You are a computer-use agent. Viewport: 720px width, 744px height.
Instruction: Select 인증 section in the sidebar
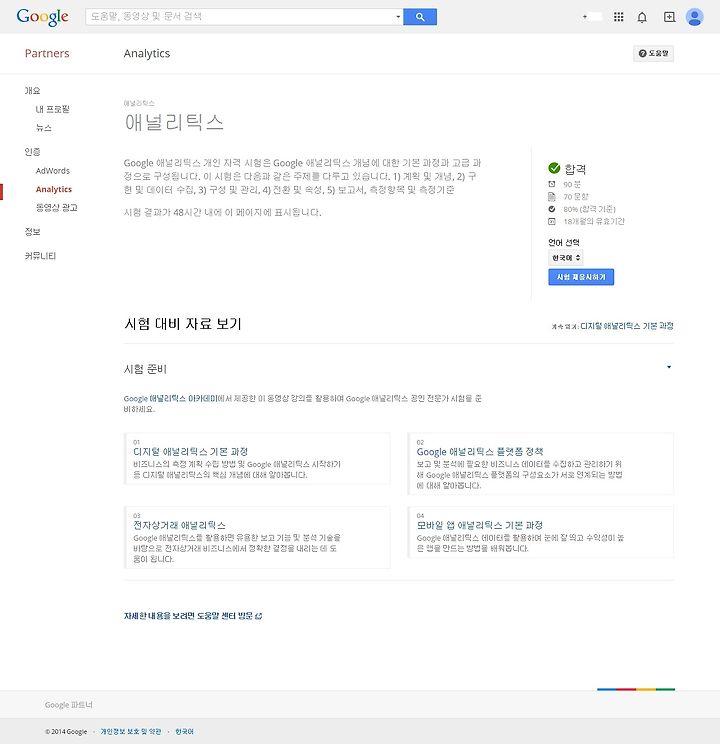click(x=32, y=152)
